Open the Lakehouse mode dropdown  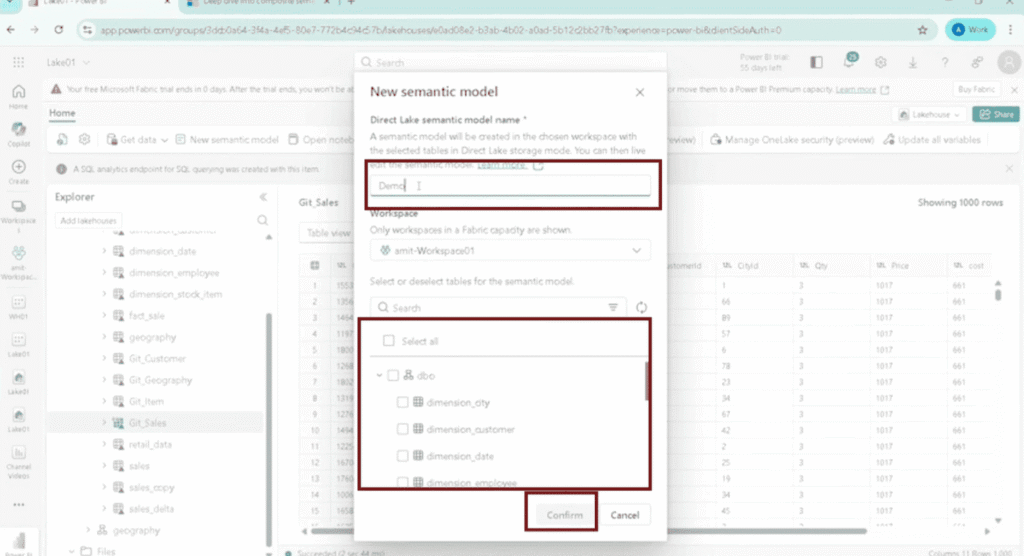930,114
